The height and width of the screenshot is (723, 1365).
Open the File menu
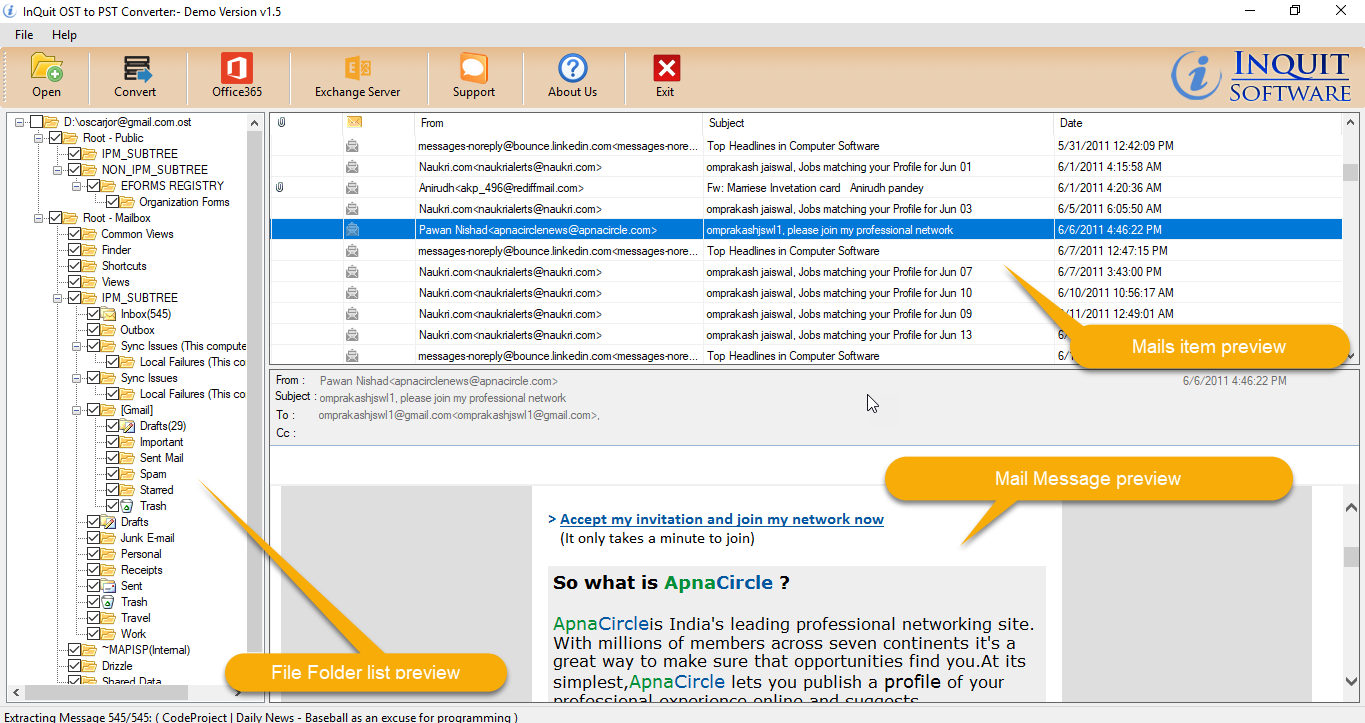click(x=24, y=35)
